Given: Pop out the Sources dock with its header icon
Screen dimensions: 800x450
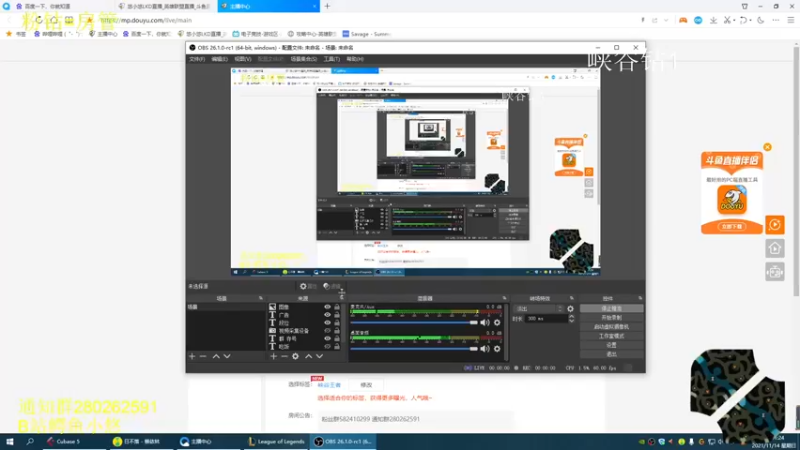Looking at the screenshot, I should 342,298.
